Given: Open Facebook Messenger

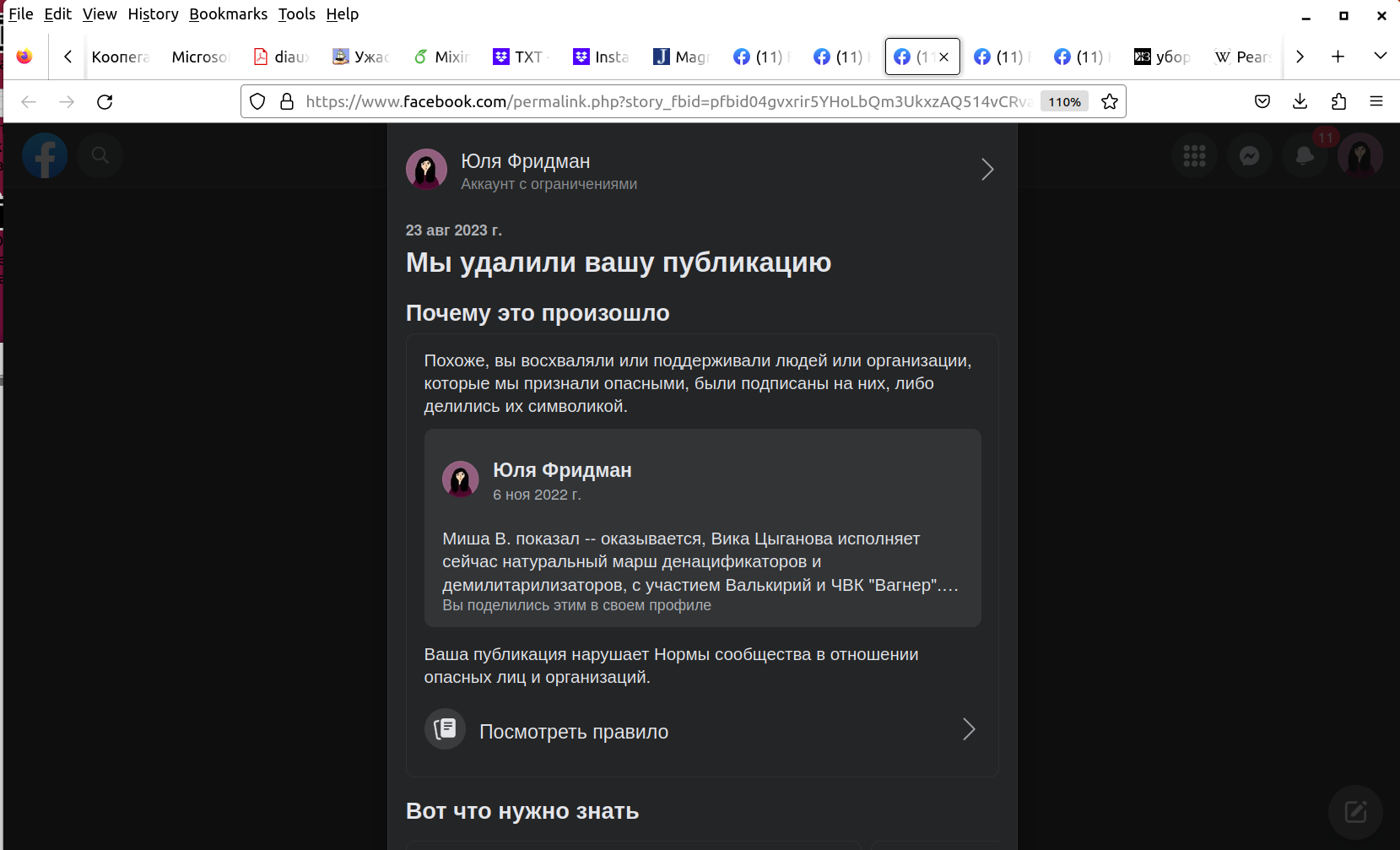Looking at the screenshot, I should click(x=1250, y=155).
